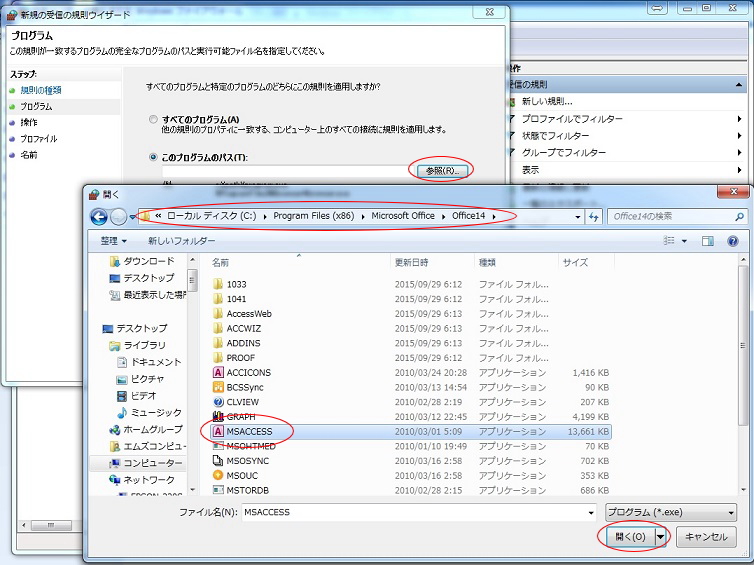Click the refresh button beside address bar
754x565 pixels.
[594, 217]
